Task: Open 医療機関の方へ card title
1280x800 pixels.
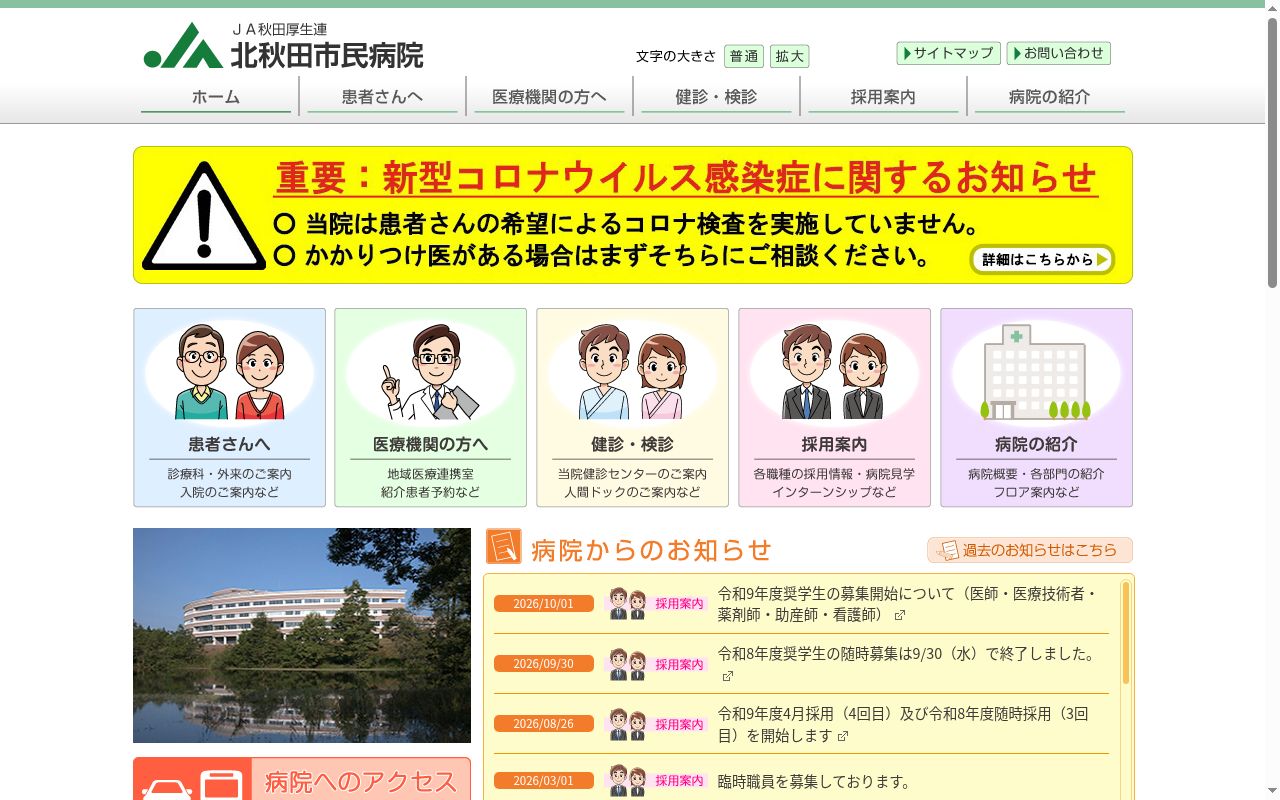Action: pyautogui.click(x=431, y=444)
